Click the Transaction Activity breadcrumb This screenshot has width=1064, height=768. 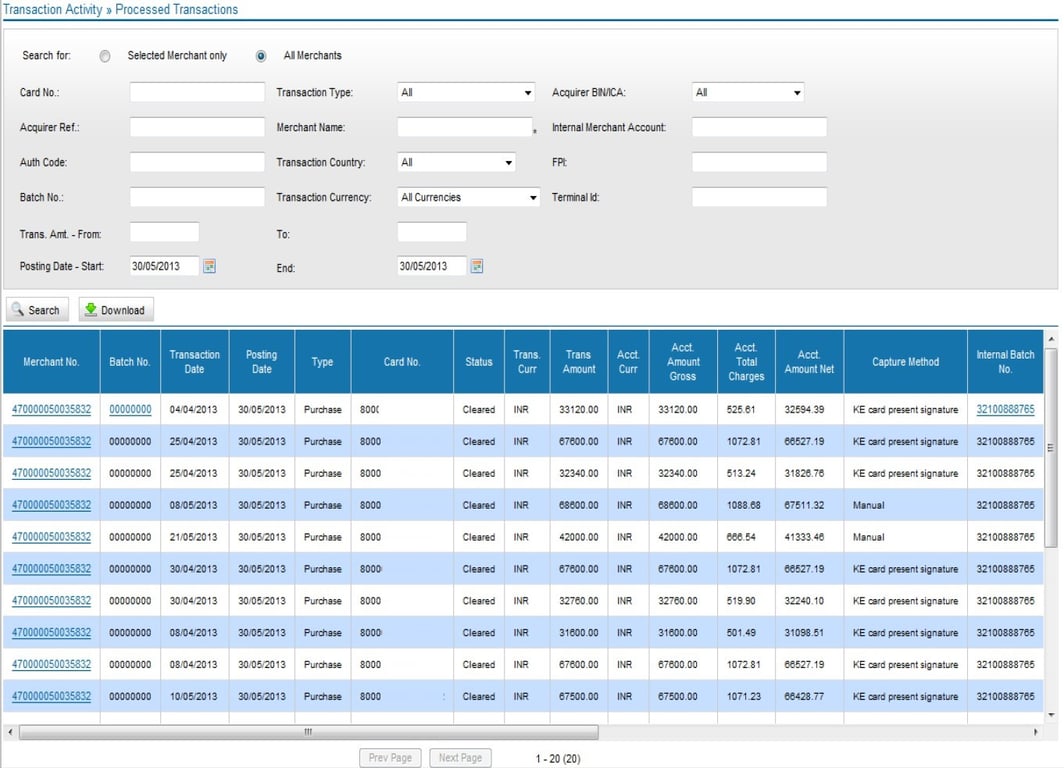[52, 10]
